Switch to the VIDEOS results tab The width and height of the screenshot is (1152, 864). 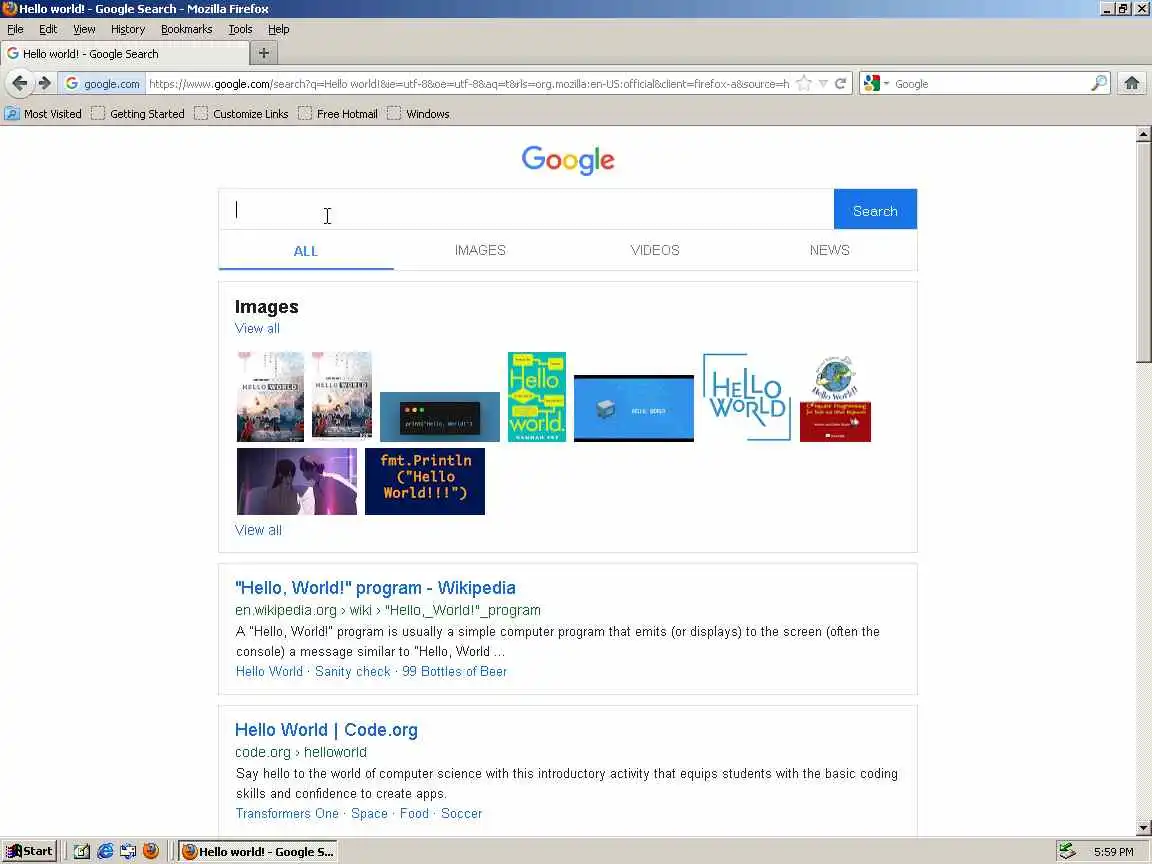pos(655,251)
